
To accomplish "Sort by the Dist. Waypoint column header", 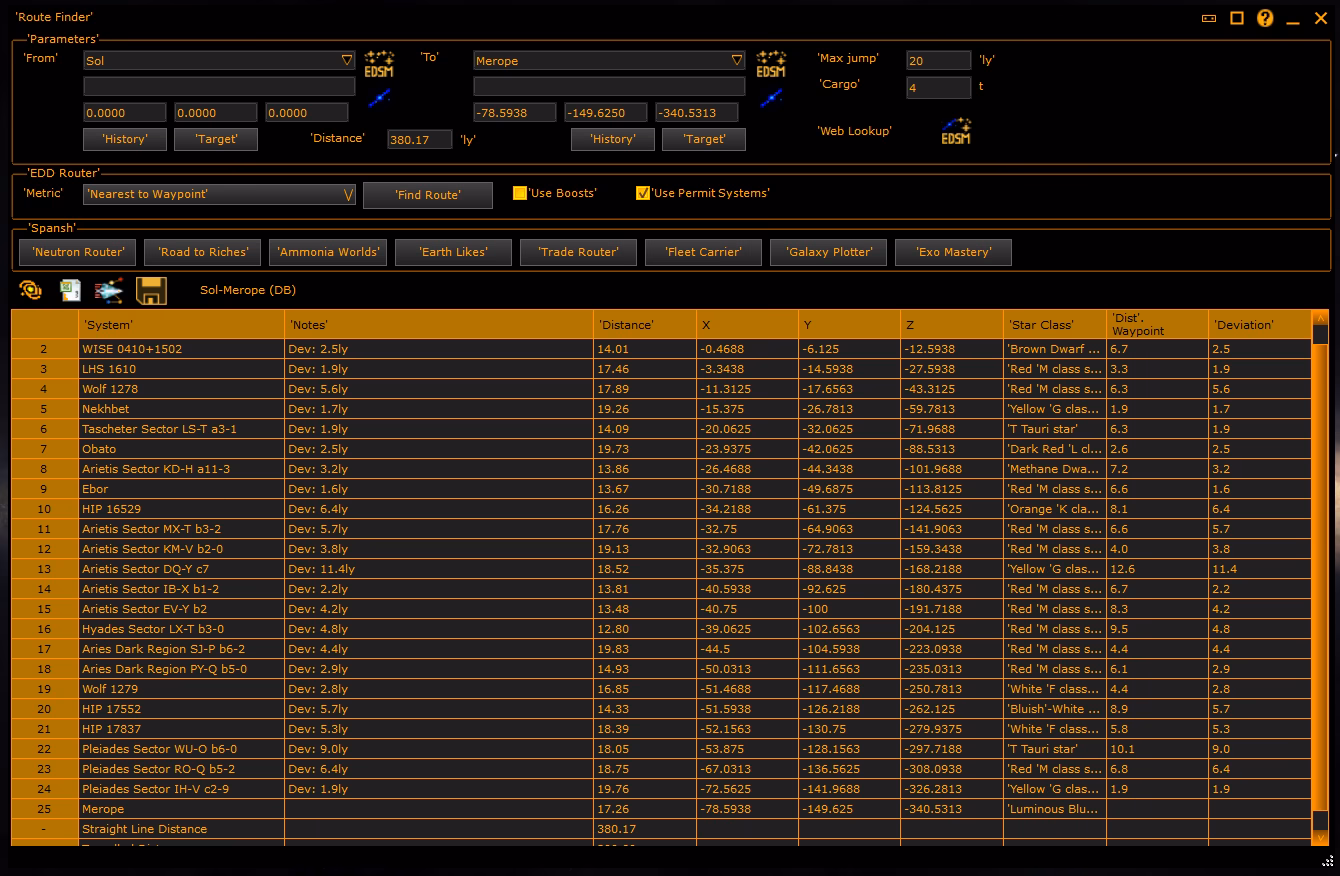I will [x=1157, y=325].
